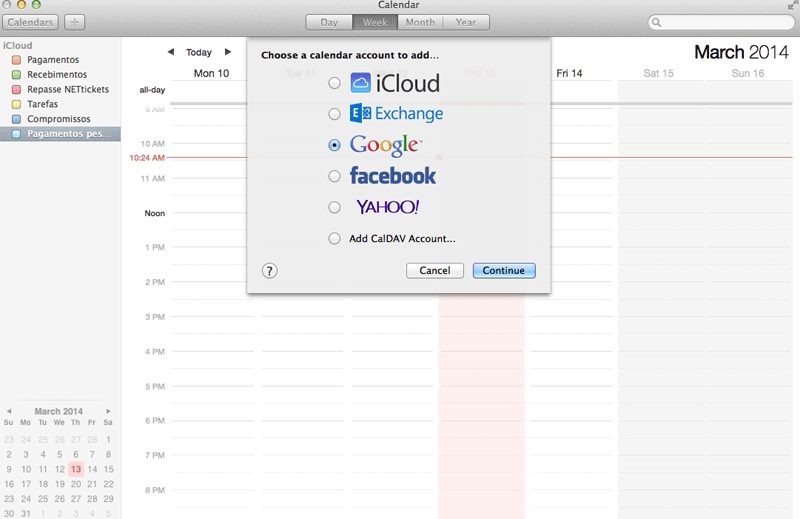
Task: Toggle the Recebimentos calendar checkbox
Action: click(x=16, y=75)
